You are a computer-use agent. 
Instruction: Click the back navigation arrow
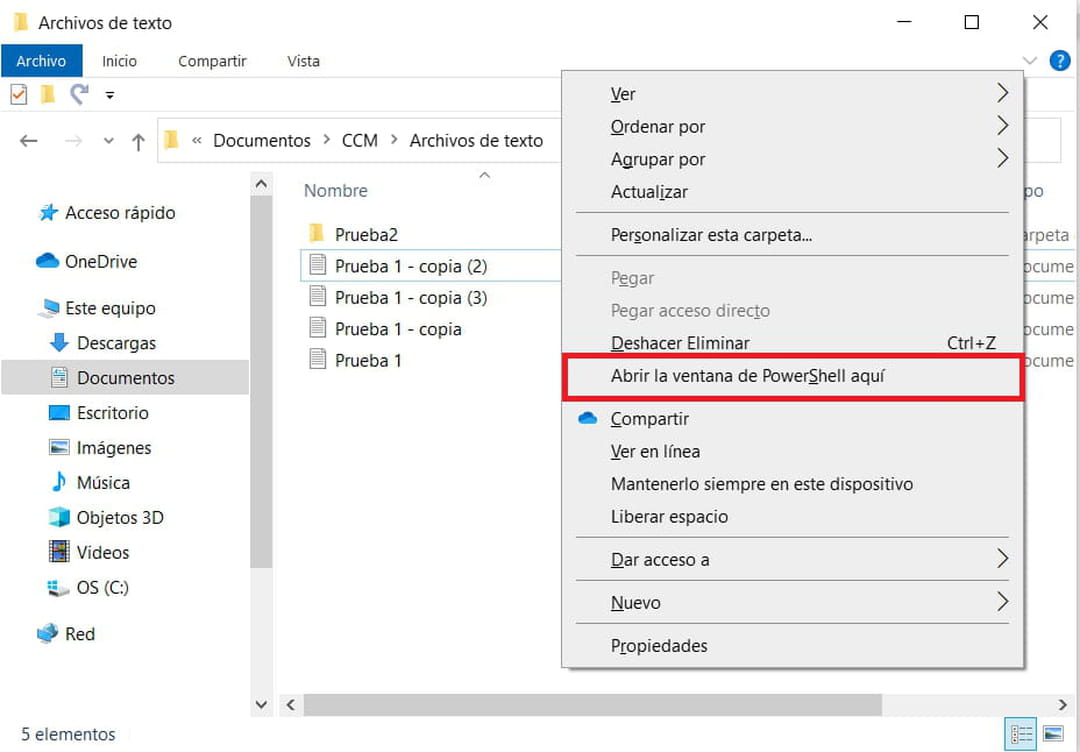coord(28,140)
